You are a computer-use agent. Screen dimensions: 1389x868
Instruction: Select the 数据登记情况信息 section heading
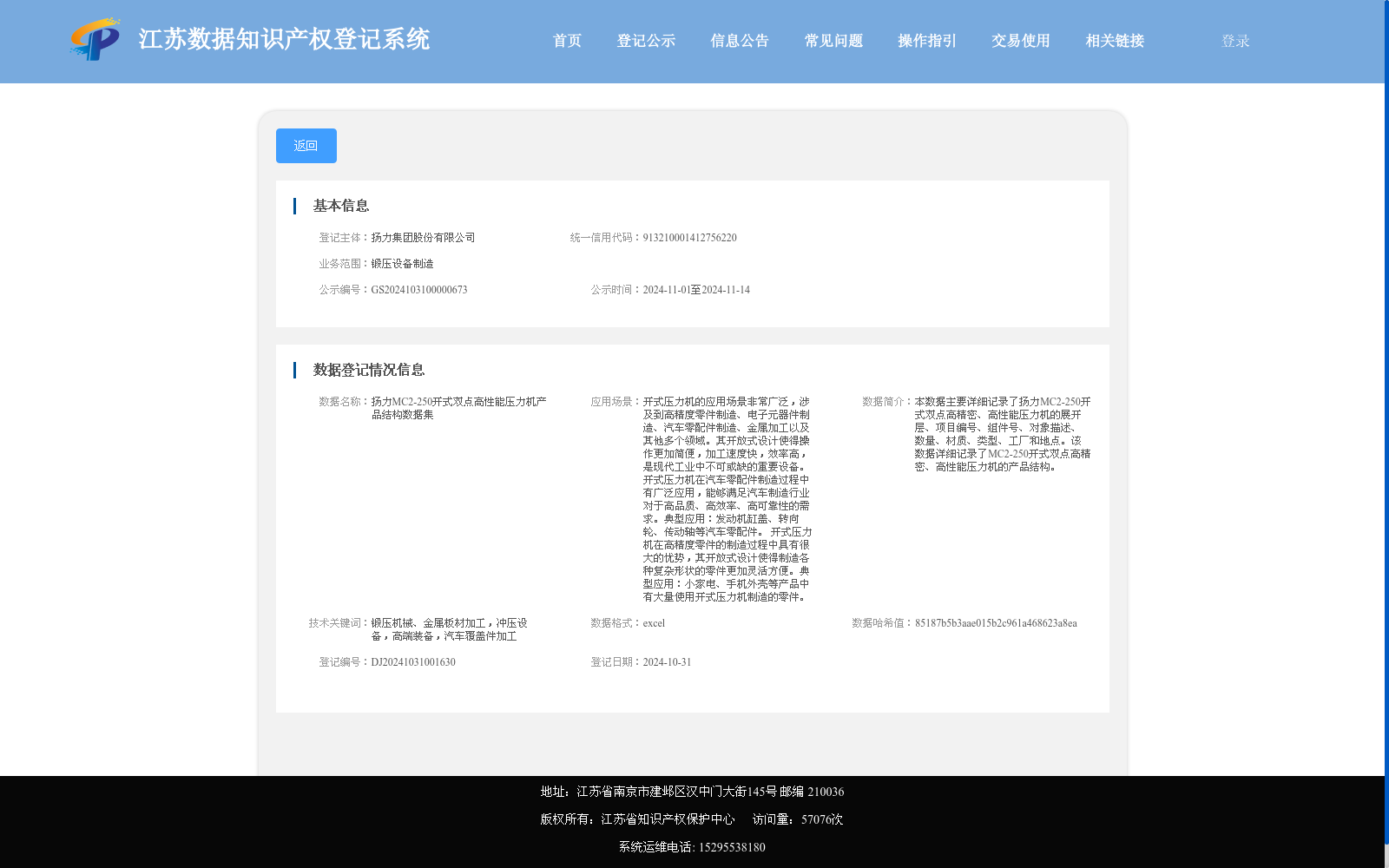(369, 370)
